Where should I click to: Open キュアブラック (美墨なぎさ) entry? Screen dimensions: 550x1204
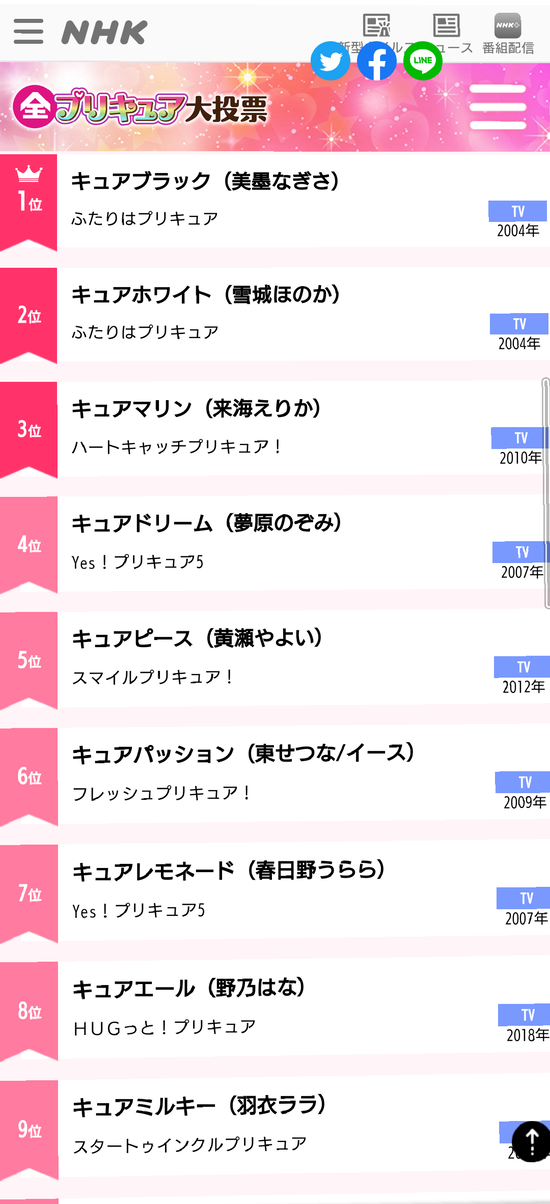click(275, 203)
